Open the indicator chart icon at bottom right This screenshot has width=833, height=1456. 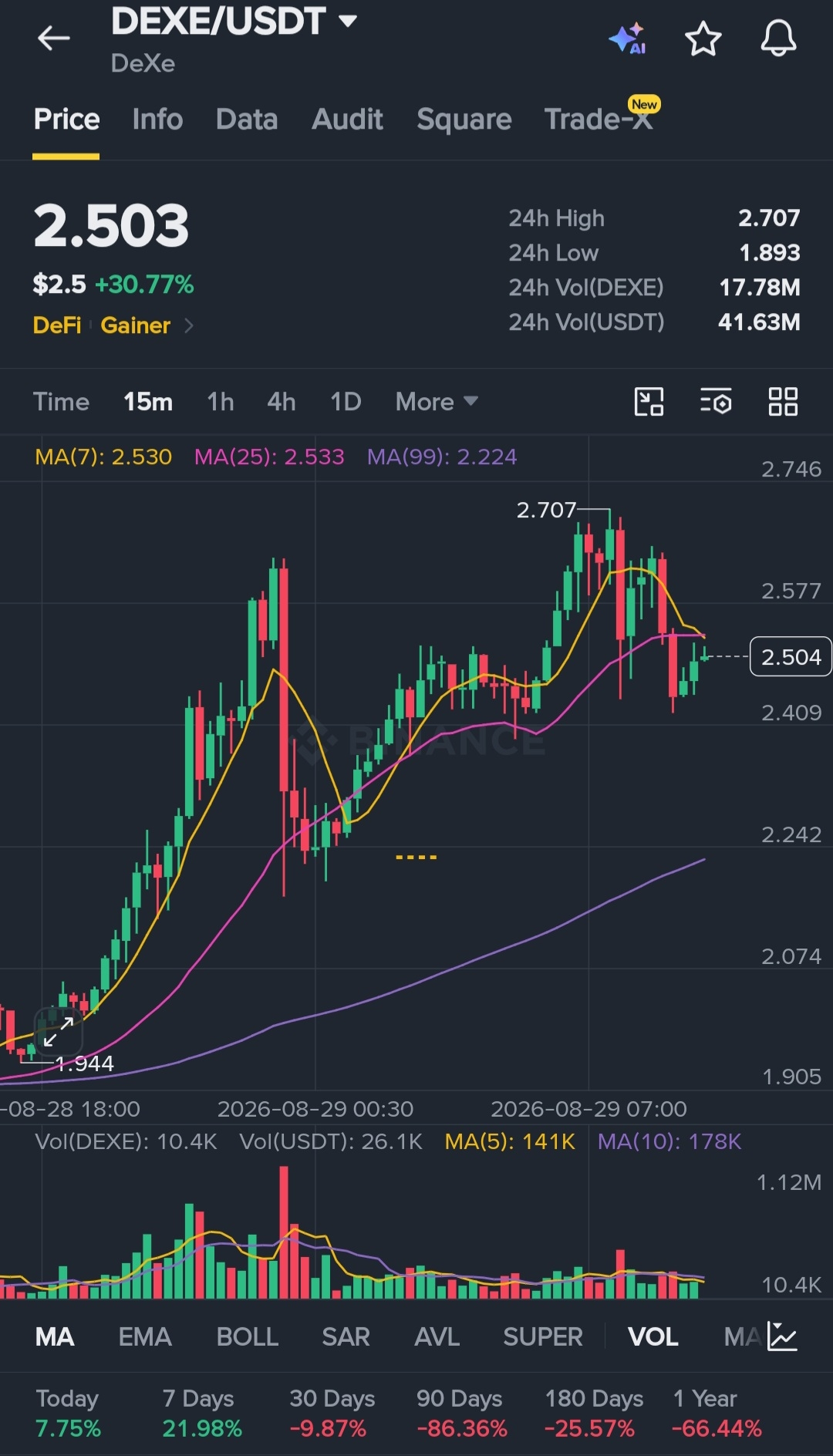782,1336
